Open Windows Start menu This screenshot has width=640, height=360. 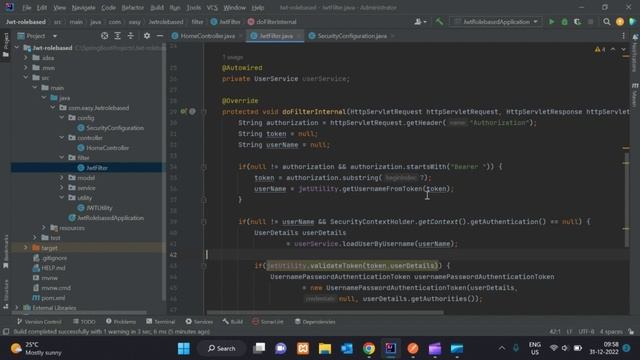[184, 349]
